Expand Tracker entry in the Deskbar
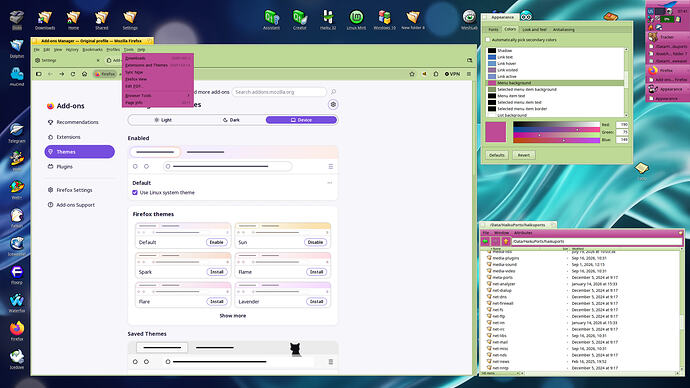 click(668, 37)
